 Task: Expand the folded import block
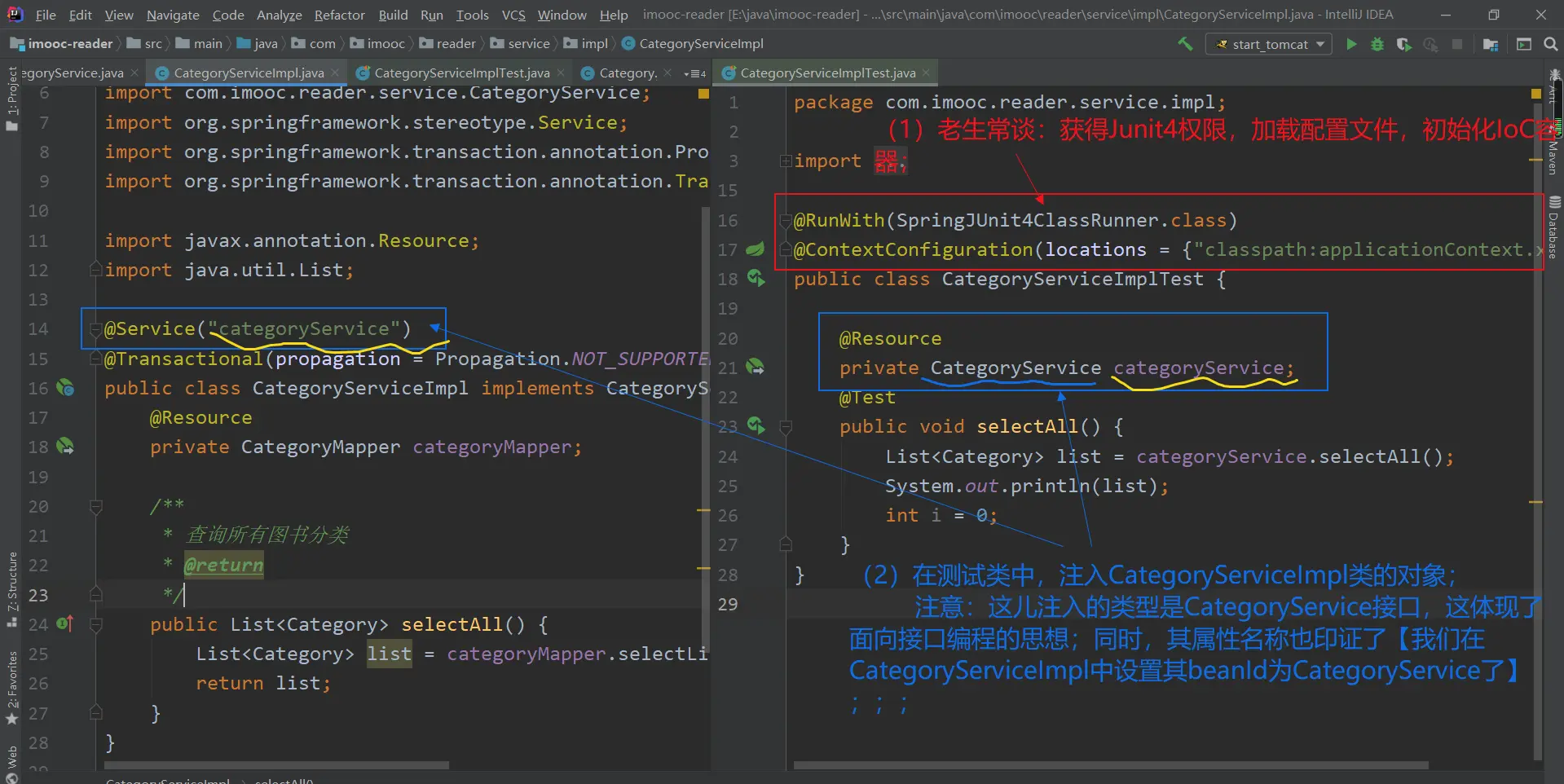[786, 161]
